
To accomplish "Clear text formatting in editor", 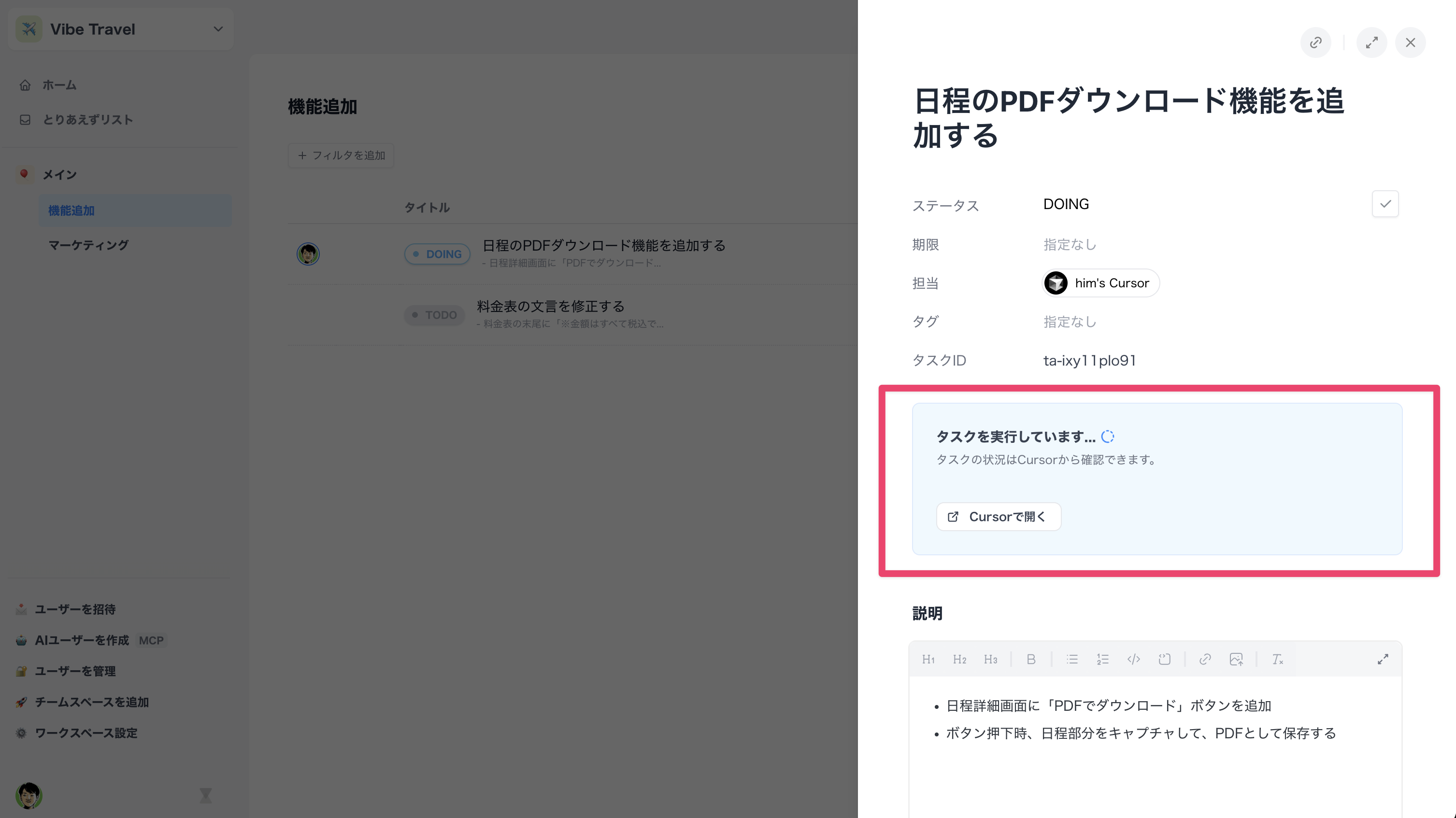I will [1277, 659].
